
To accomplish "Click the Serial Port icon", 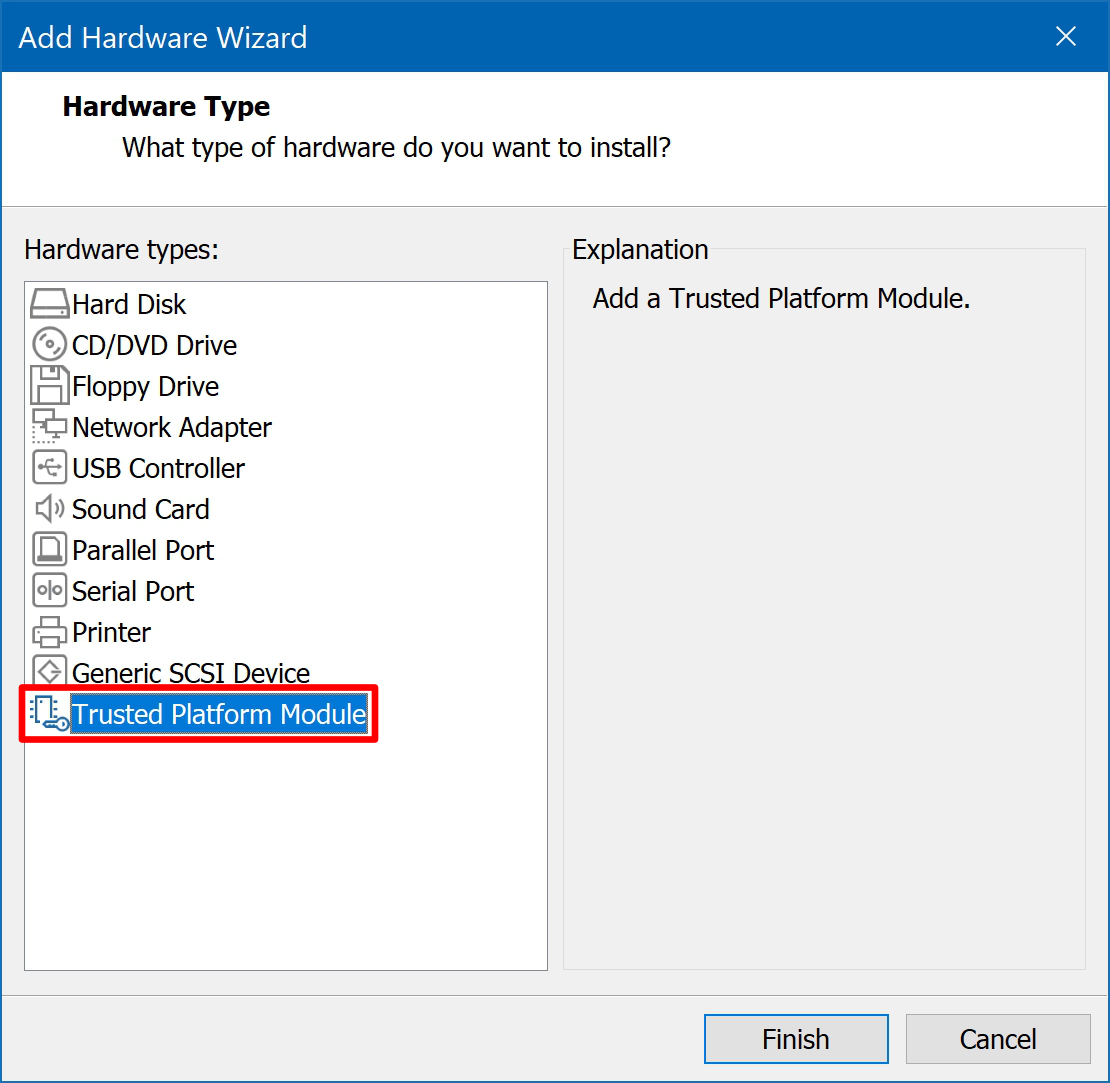I will (50, 591).
